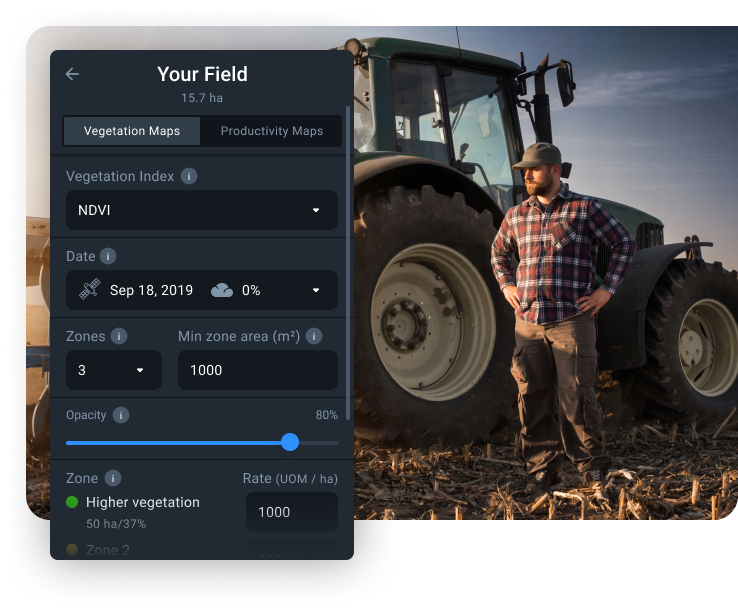Click the Min zone area input field
Viewport: 738px width, 610px height.
258,370
